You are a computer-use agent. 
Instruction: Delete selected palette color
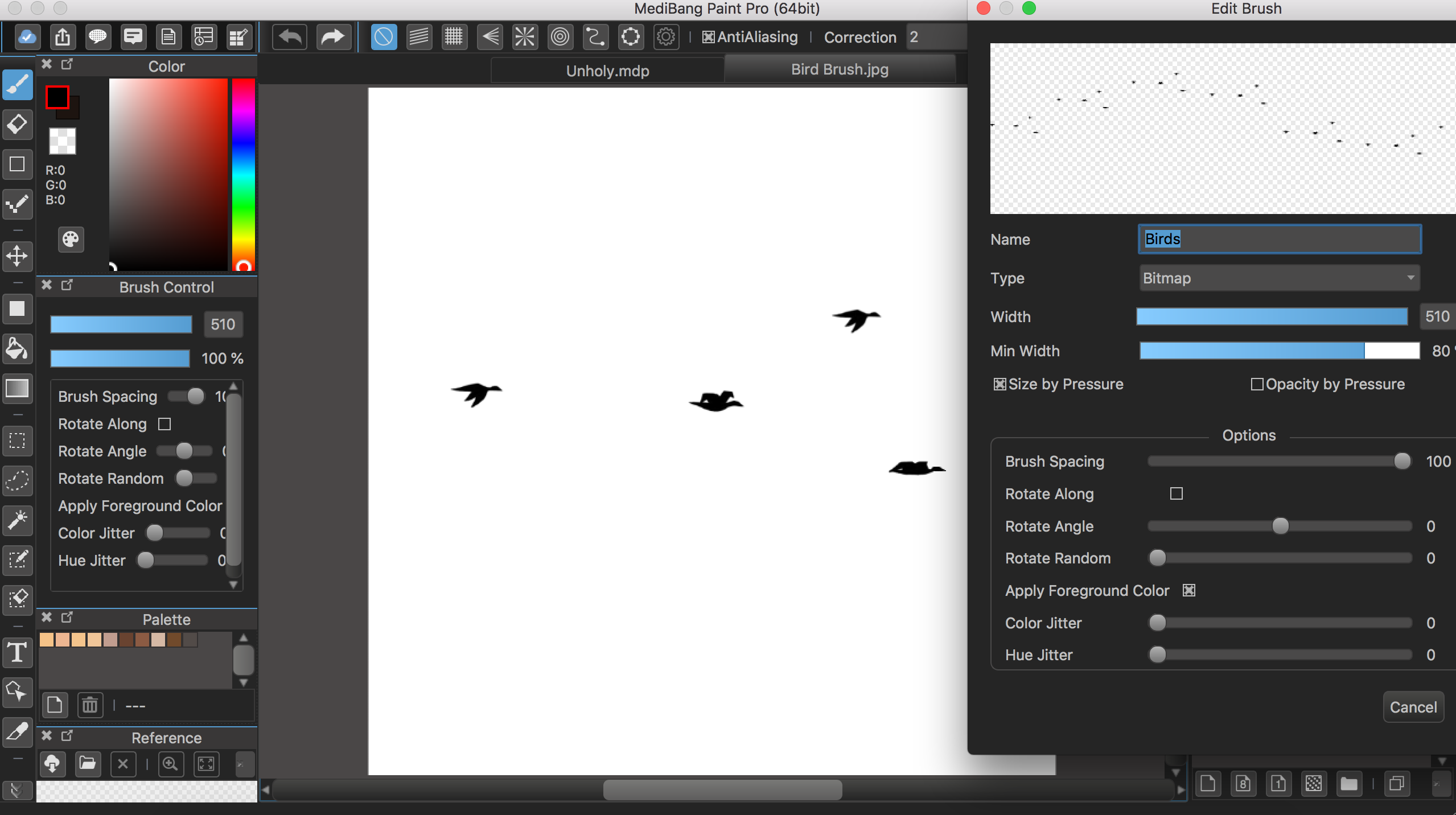click(90, 706)
